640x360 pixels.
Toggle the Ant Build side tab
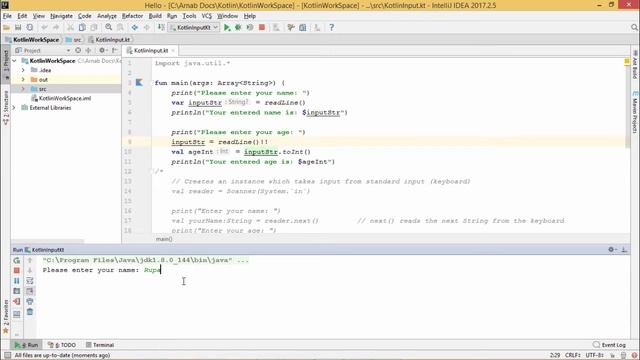[x=635, y=64]
